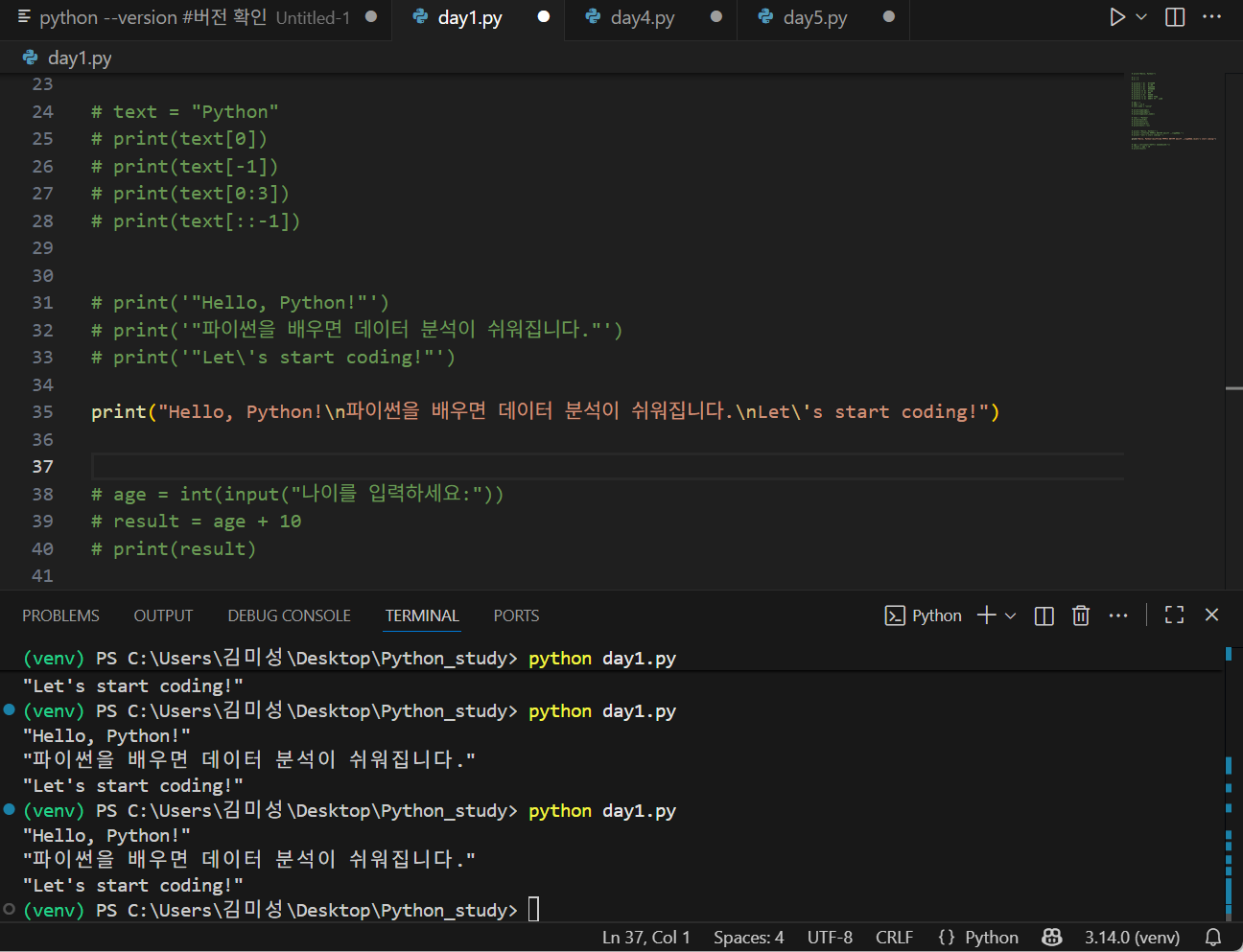Close the Untitled-1 tab via dot
Viewport: 1243px width, 952px height.
click(x=371, y=17)
